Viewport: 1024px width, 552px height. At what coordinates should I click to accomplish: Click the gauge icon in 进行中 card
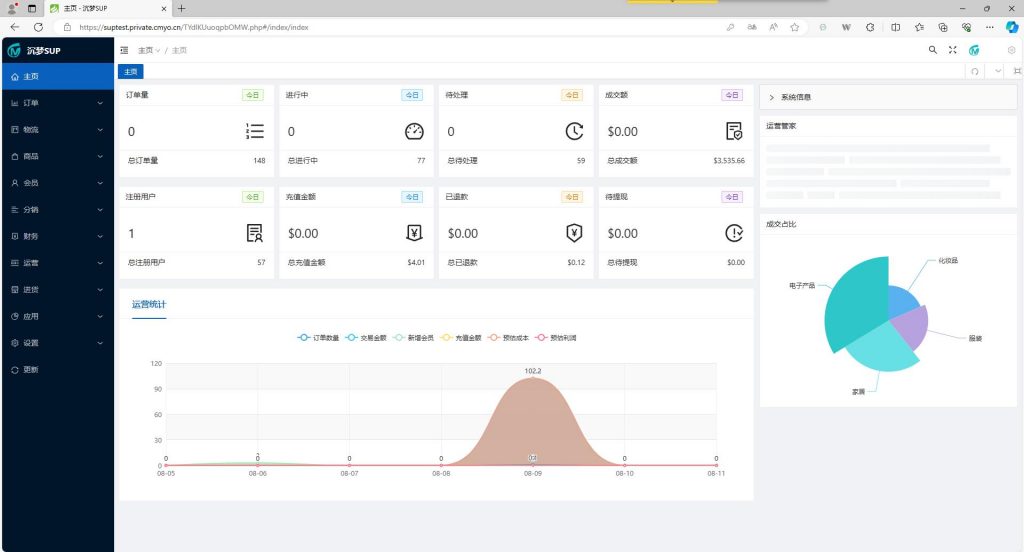pos(414,131)
